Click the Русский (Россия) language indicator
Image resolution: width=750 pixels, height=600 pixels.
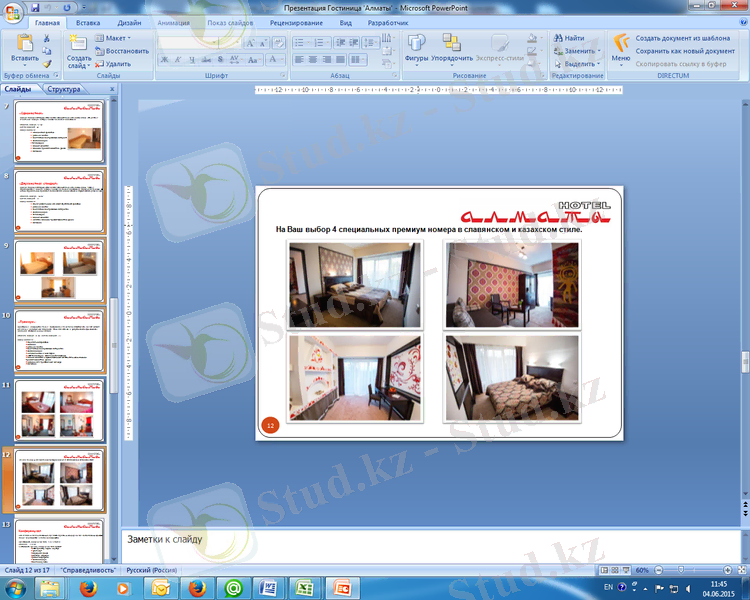coord(151,570)
